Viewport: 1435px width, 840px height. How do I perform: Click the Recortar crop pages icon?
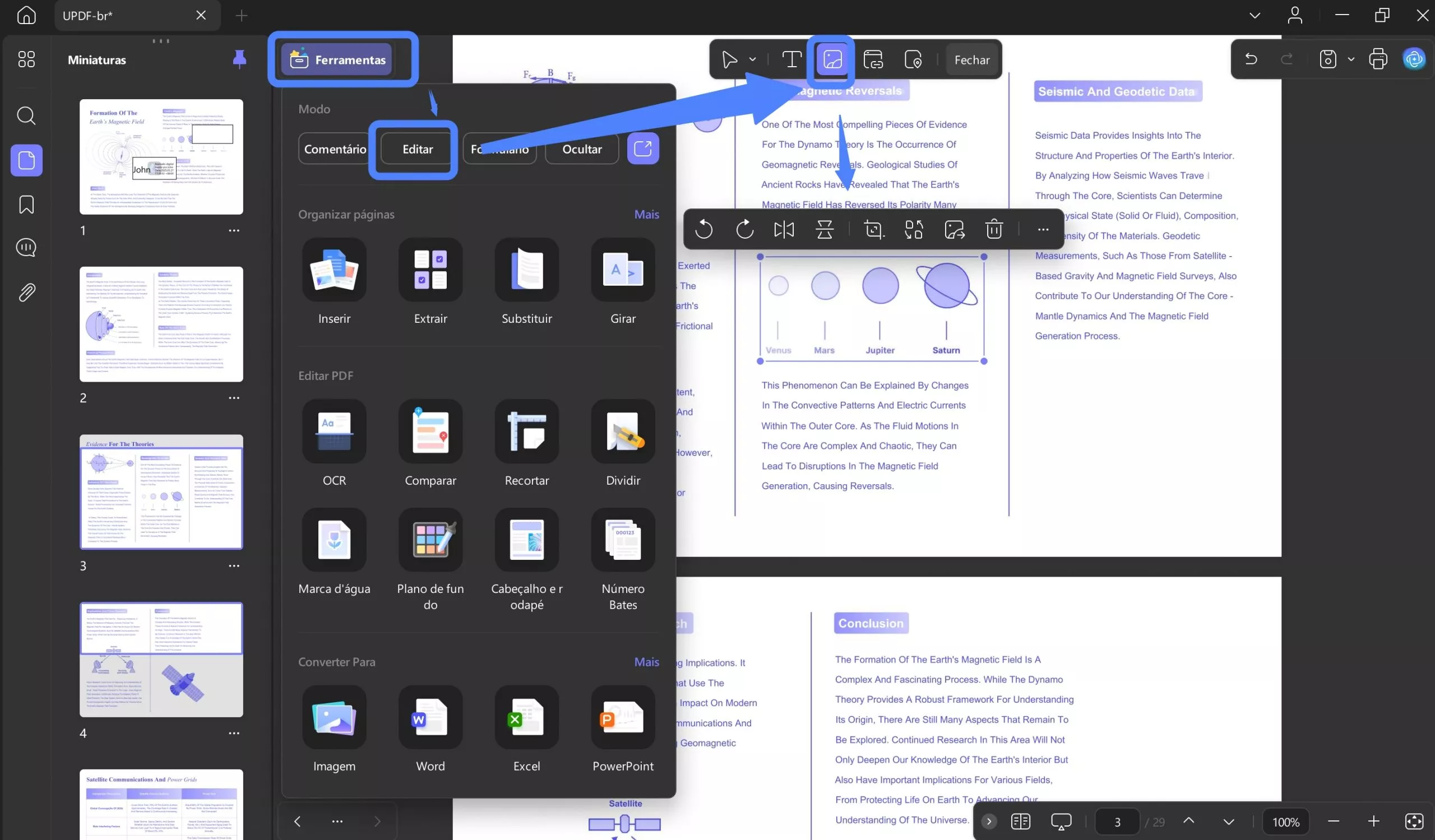[526, 431]
